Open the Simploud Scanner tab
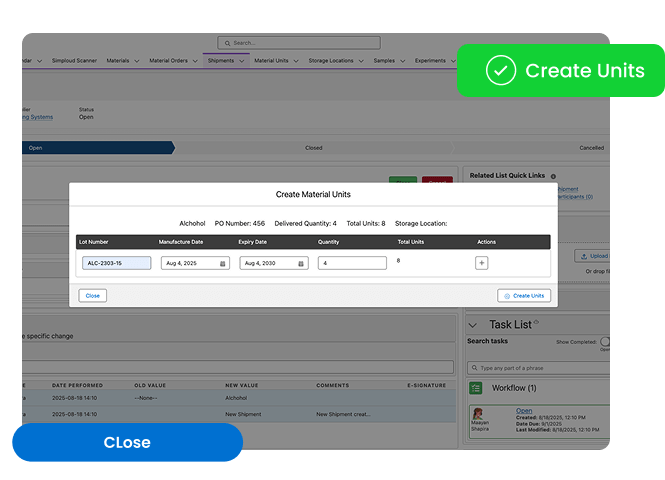Image resolution: width=665 pixels, height=480 pixels. pyautogui.click(x=74, y=61)
